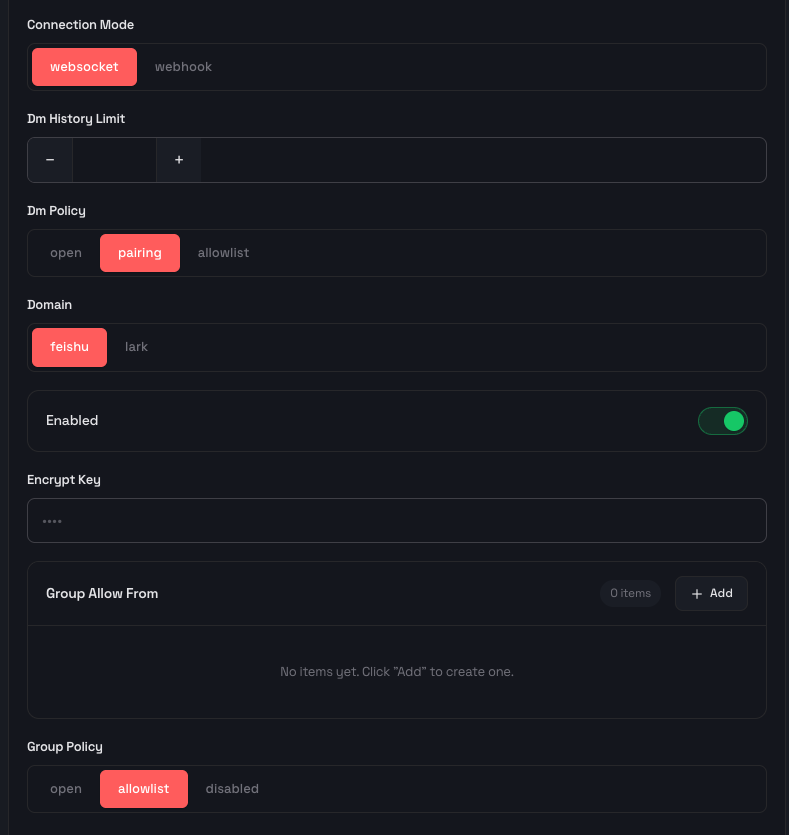Image resolution: width=789 pixels, height=835 pixels.
Task: Select websocket connection mode
Action: click(x=84, y=67)
